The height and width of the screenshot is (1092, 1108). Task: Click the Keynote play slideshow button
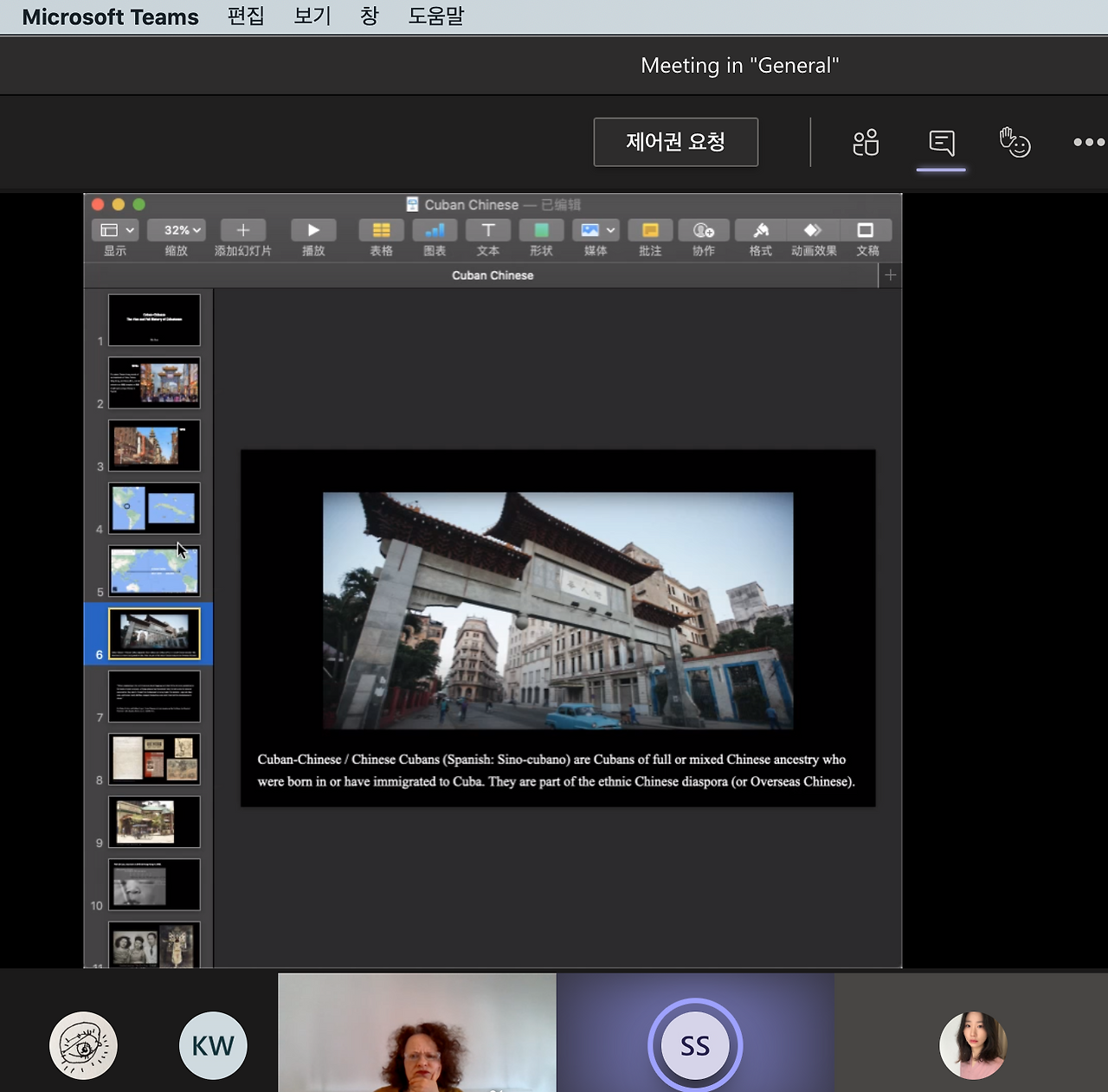(x=313, y=230)
